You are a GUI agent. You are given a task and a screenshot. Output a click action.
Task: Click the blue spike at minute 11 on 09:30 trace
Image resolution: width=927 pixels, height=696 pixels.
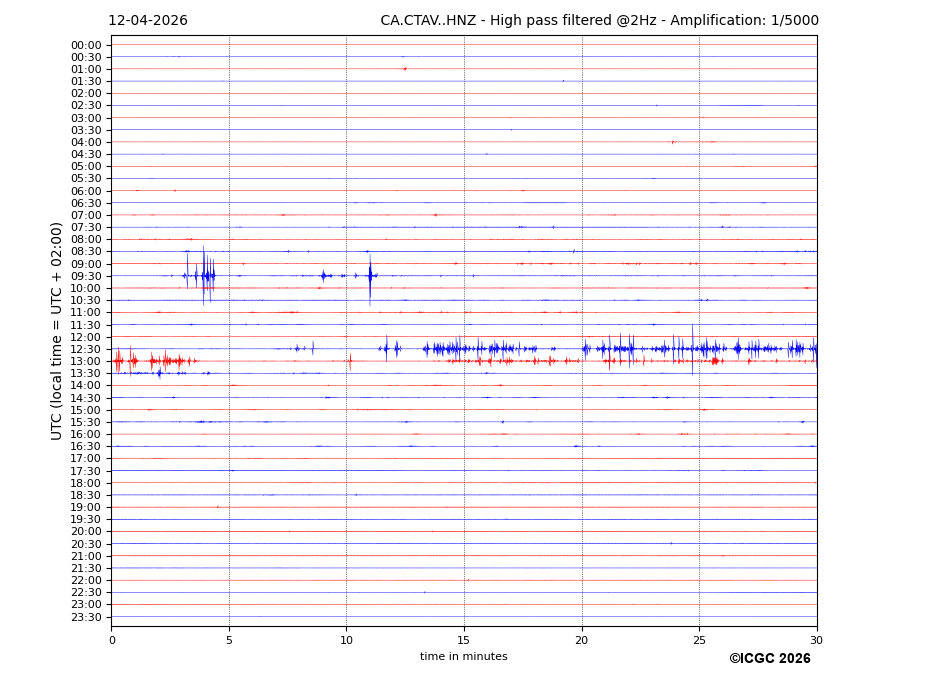point(370,275)
